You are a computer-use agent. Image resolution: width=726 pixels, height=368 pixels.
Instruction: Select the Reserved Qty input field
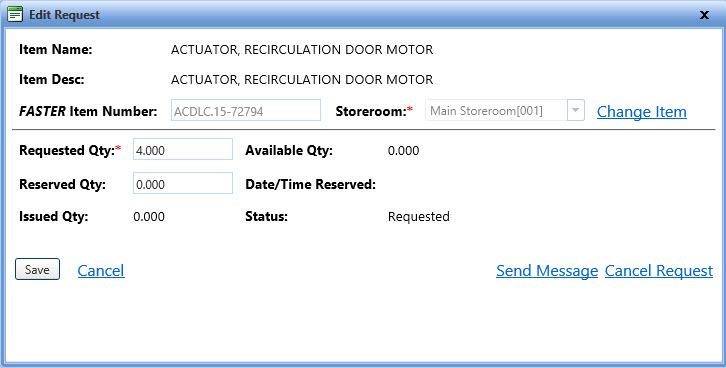click(x=183, y=183)
